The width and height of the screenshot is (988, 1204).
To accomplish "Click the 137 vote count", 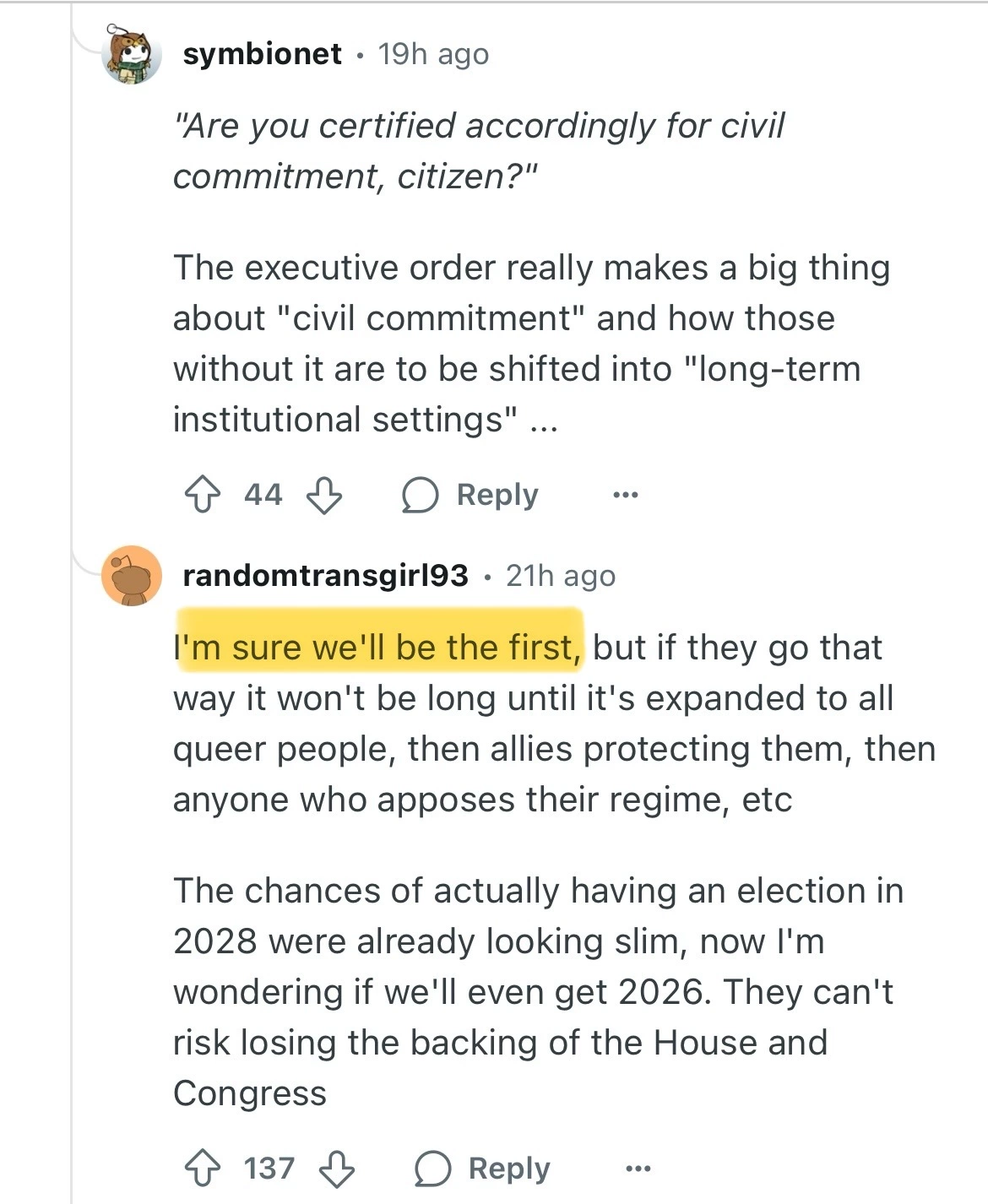I will pos(269,1169).
